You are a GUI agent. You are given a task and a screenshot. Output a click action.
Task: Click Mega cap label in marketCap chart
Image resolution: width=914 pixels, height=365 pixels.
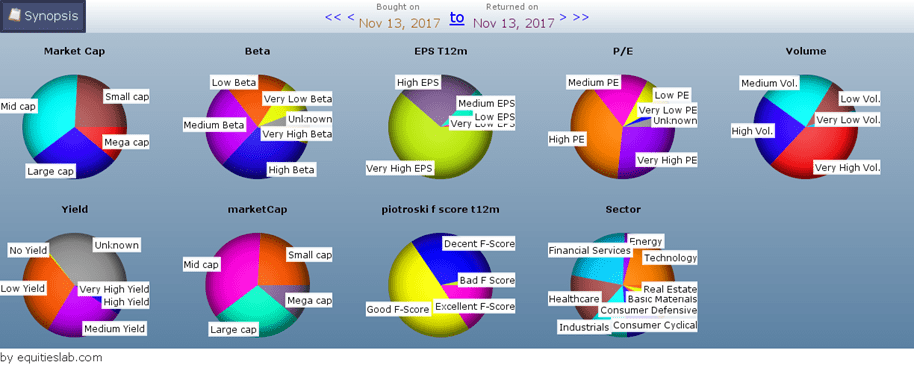(310, 301)
